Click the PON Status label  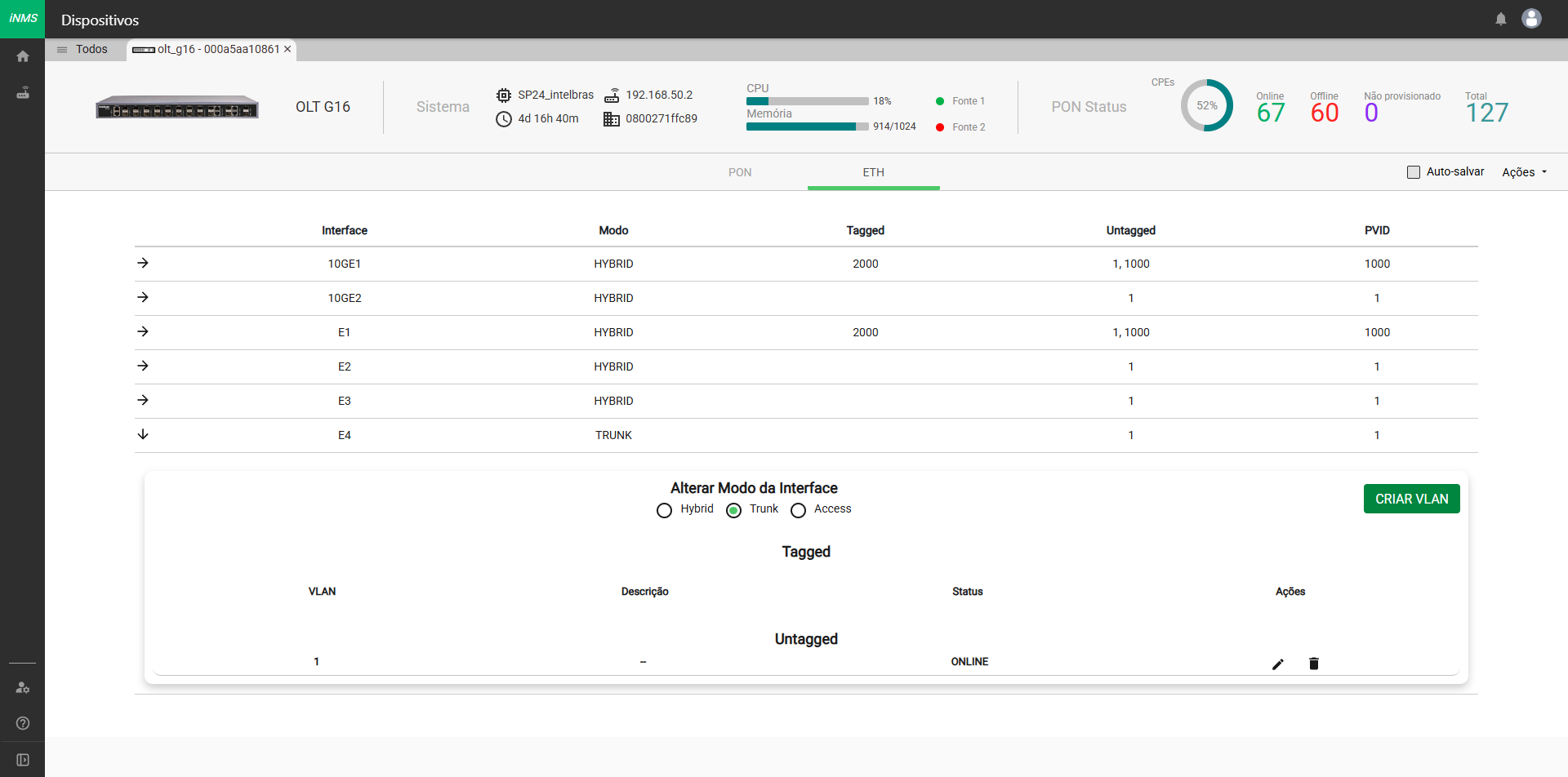tap(1089, 107)
